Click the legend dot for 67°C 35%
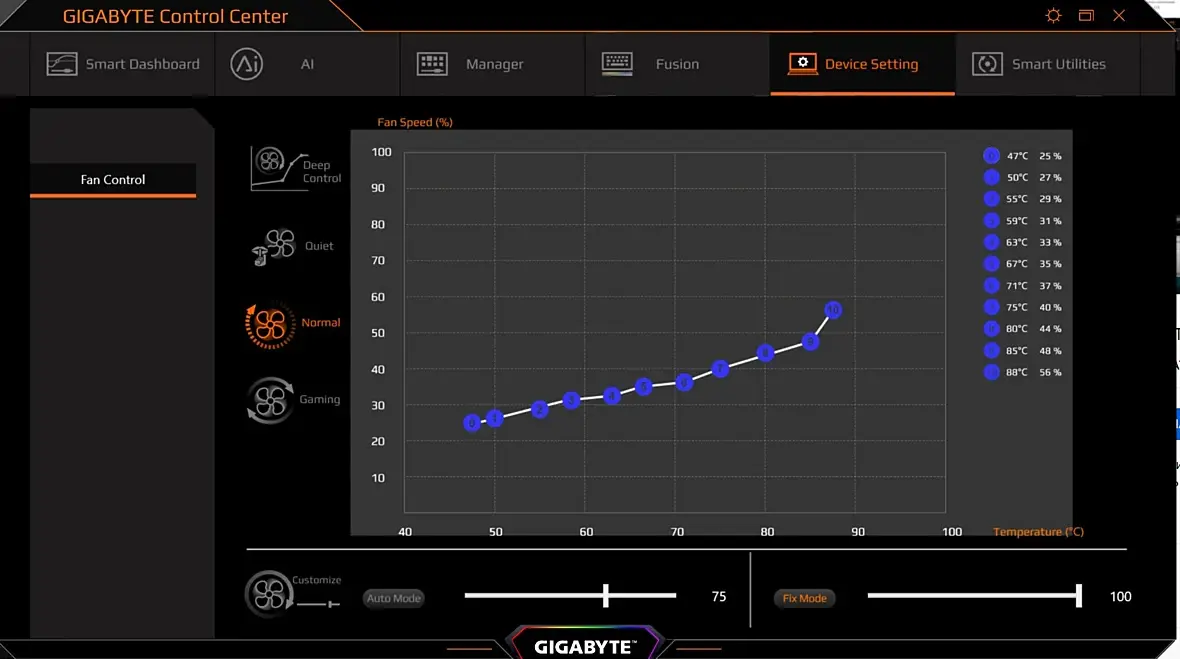The width and height of the screenshot is (1180, 659). click(991, 264)
